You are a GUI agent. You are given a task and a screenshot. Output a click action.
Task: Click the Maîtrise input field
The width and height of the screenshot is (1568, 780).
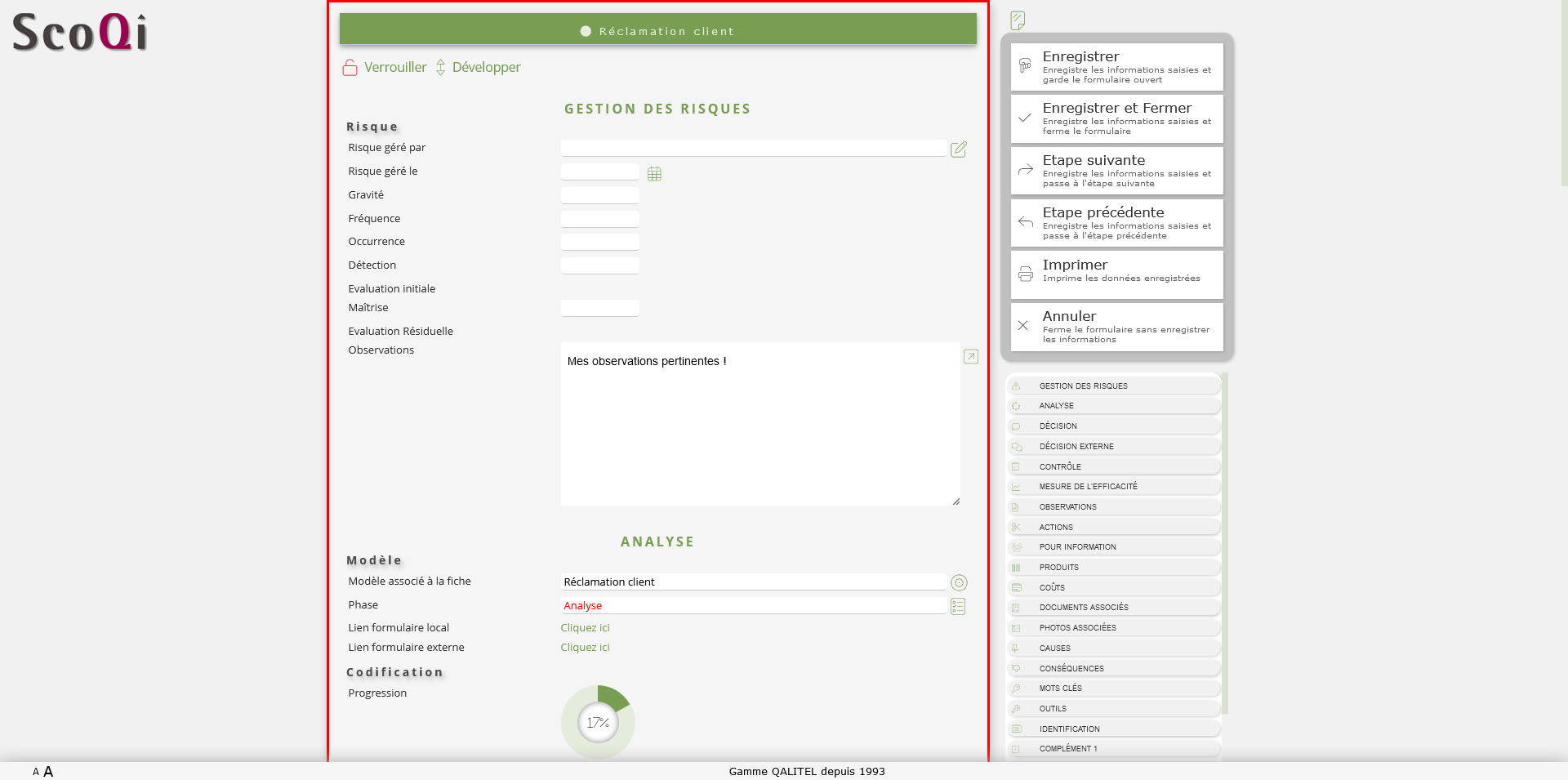click(600, 308)
